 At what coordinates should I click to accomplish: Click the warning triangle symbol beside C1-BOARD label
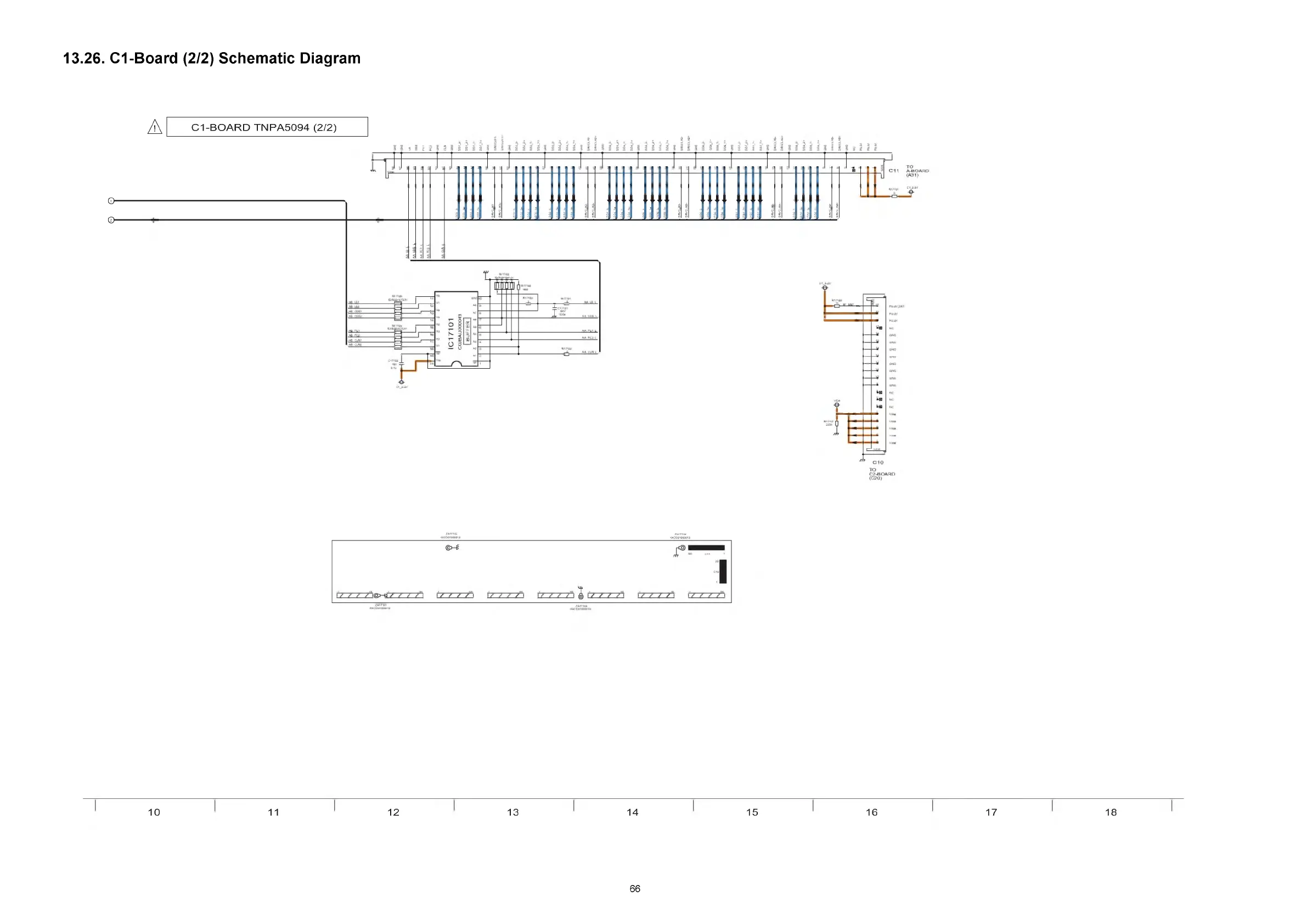coord(155,127)
